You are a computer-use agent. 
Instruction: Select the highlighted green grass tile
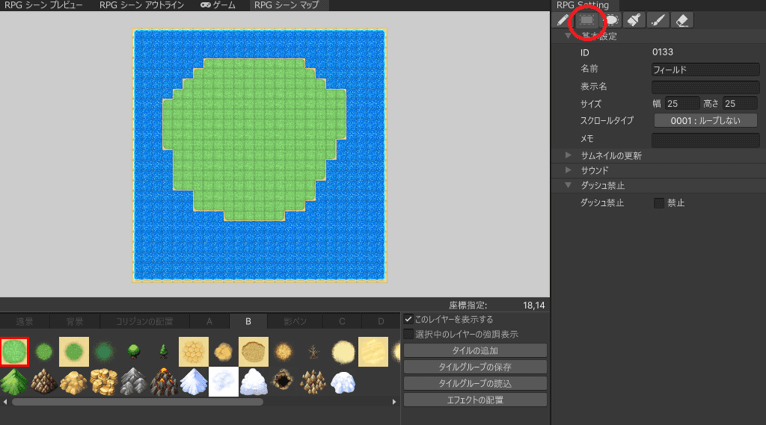[x=15, y=351]
